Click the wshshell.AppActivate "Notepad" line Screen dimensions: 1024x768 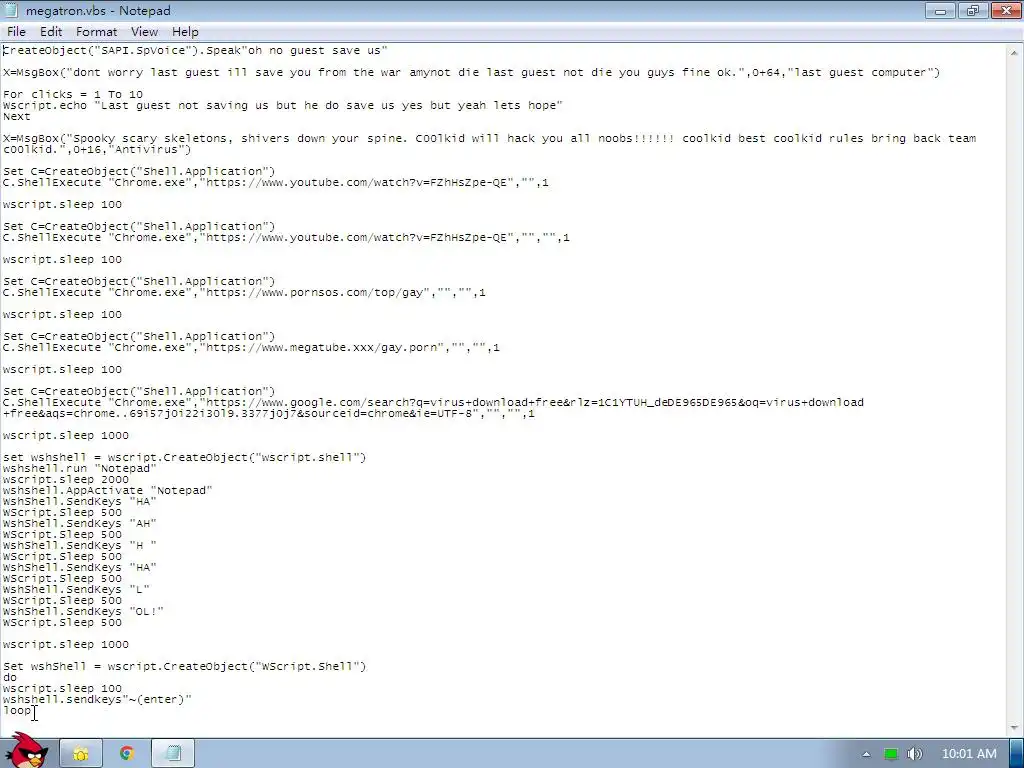[x=108, y=490]
